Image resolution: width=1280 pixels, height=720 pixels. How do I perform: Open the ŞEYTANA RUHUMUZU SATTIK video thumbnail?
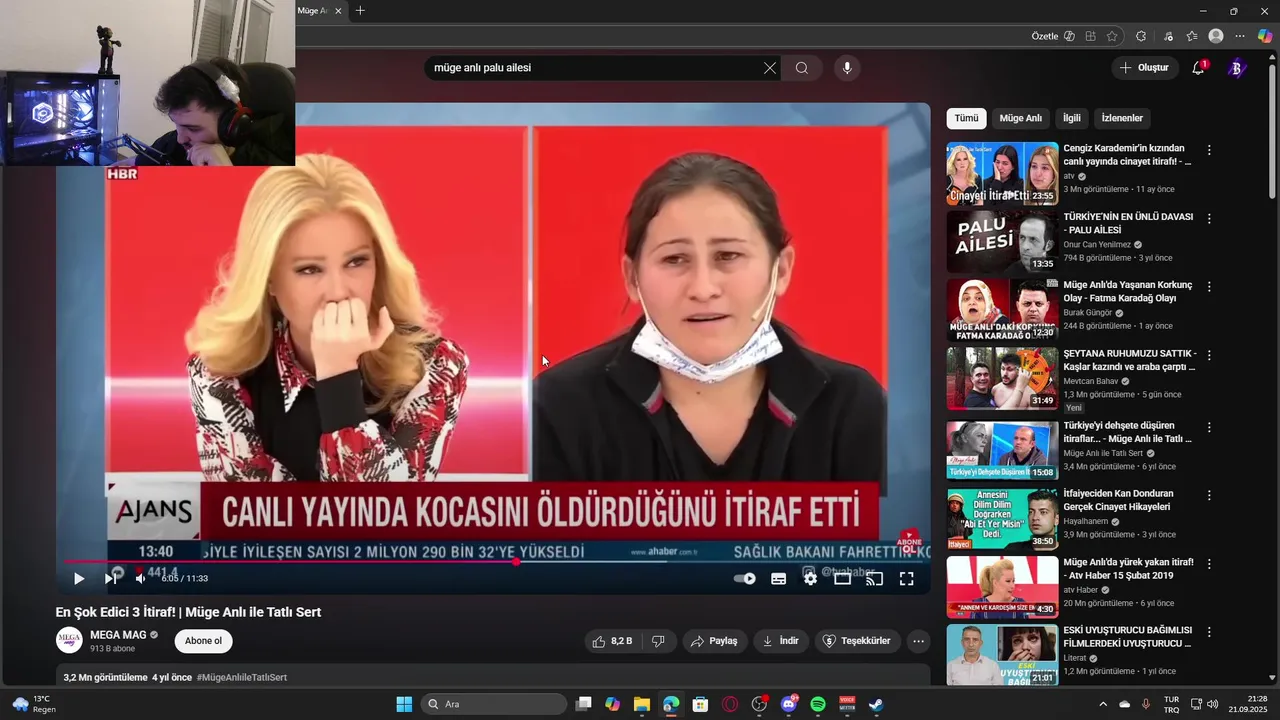click(1002, 377)
